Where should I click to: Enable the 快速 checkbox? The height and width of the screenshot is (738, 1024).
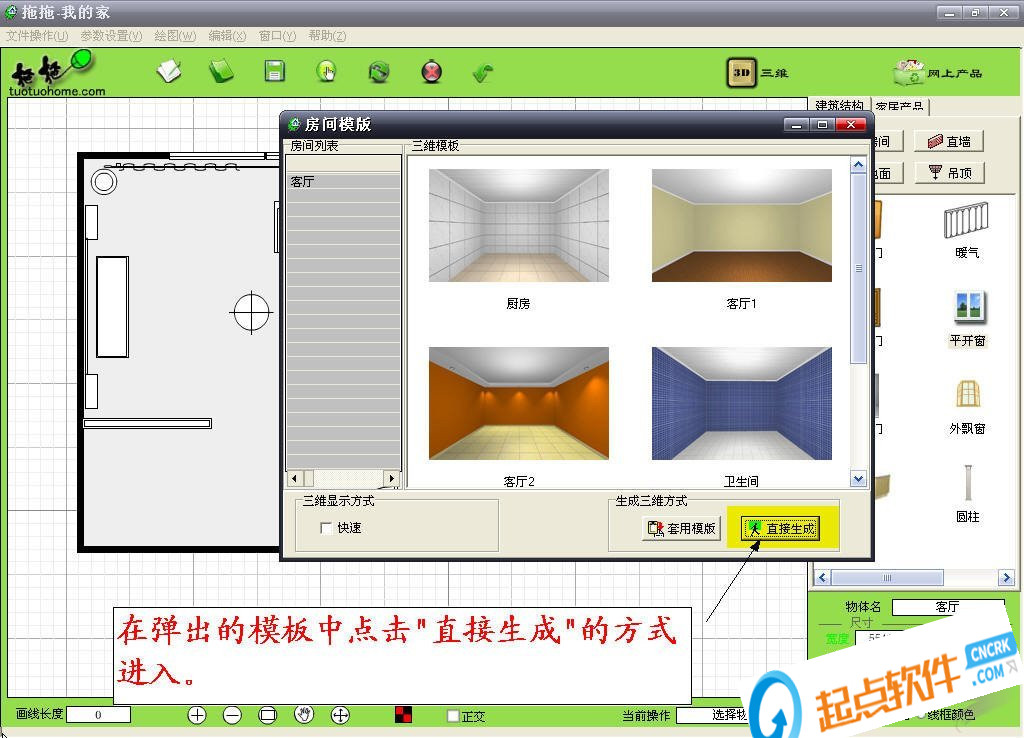pyautogui.click(x=327, y=528)
